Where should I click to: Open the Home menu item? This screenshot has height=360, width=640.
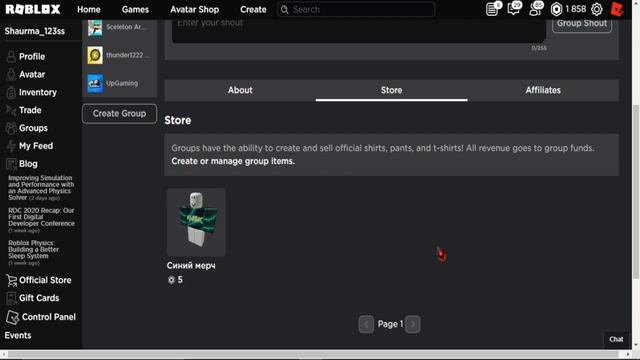point(89,9)
